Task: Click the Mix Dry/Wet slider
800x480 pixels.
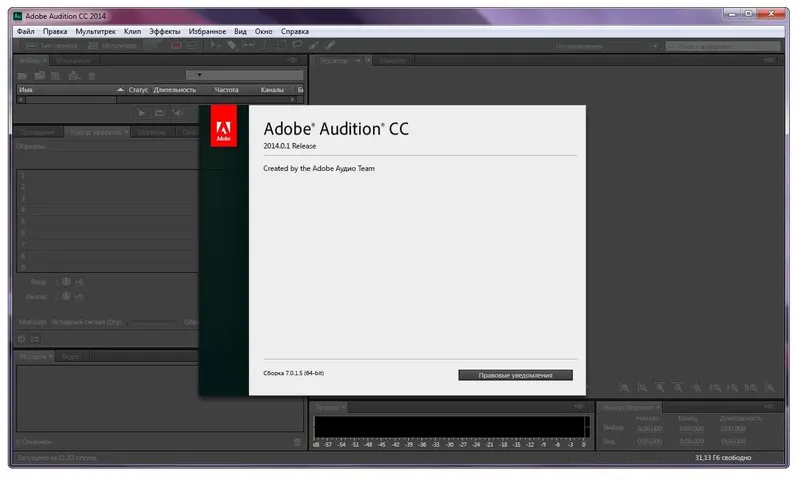Action: tap(152, 322)
